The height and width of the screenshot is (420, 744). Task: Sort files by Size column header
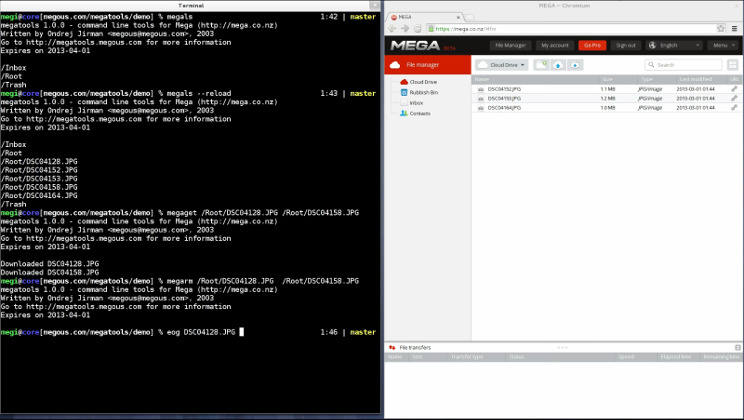tap(607, 79)
